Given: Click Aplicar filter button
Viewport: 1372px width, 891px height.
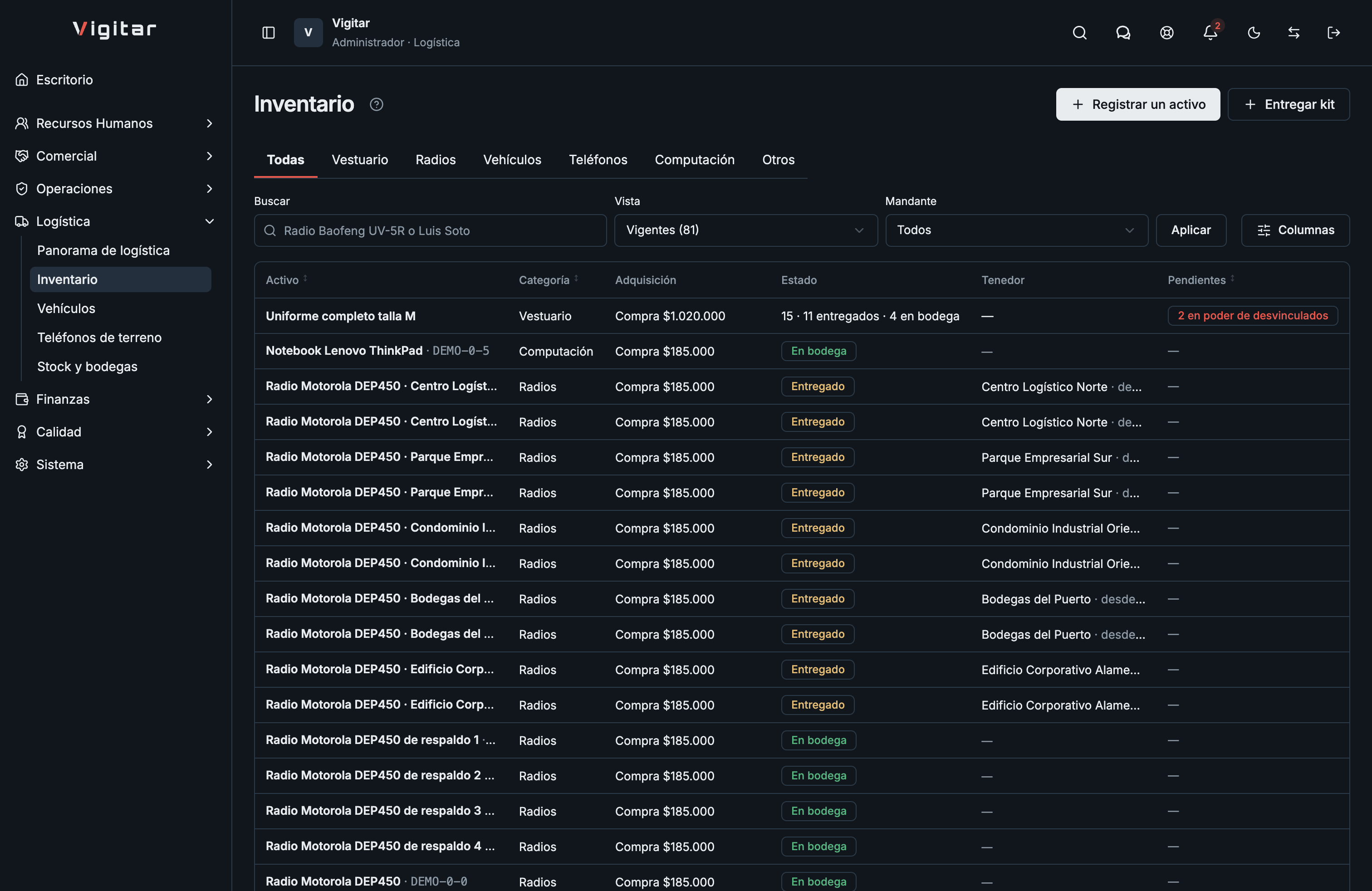Looking at the screenshot, I should coord(1191,230).
